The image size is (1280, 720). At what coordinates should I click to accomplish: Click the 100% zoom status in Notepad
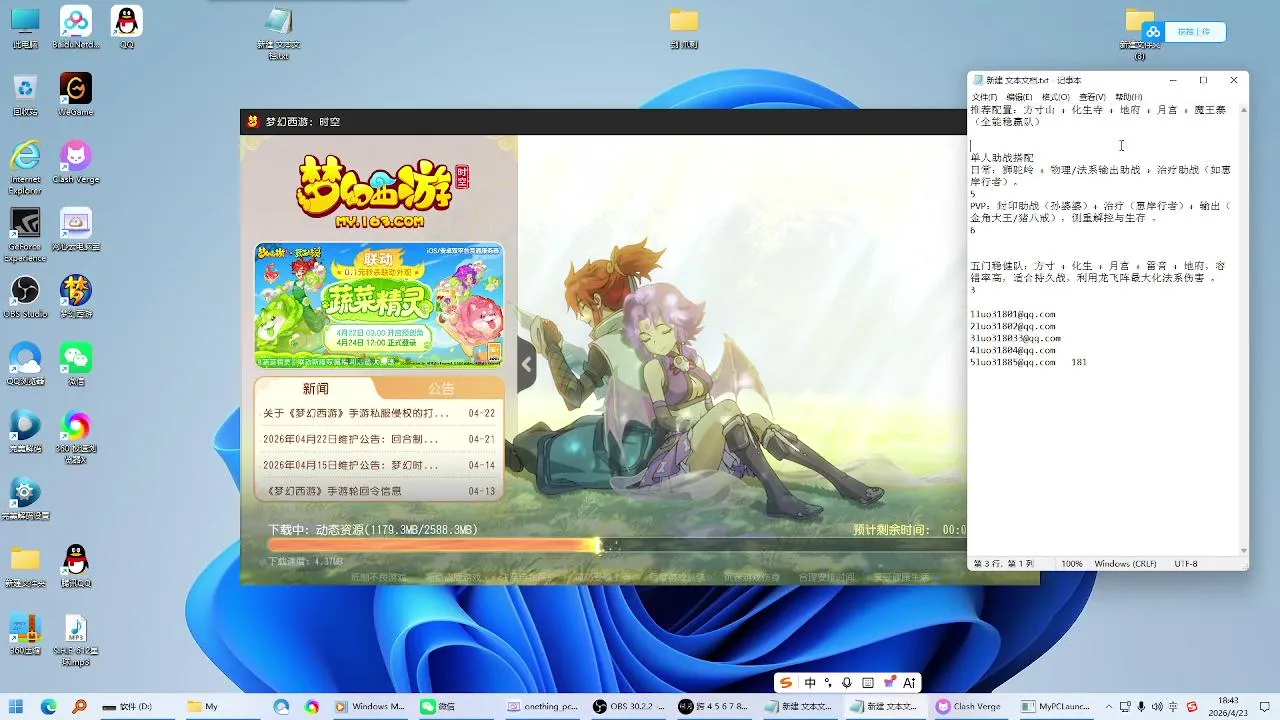pyautogui.click(x=1071, y=564)
